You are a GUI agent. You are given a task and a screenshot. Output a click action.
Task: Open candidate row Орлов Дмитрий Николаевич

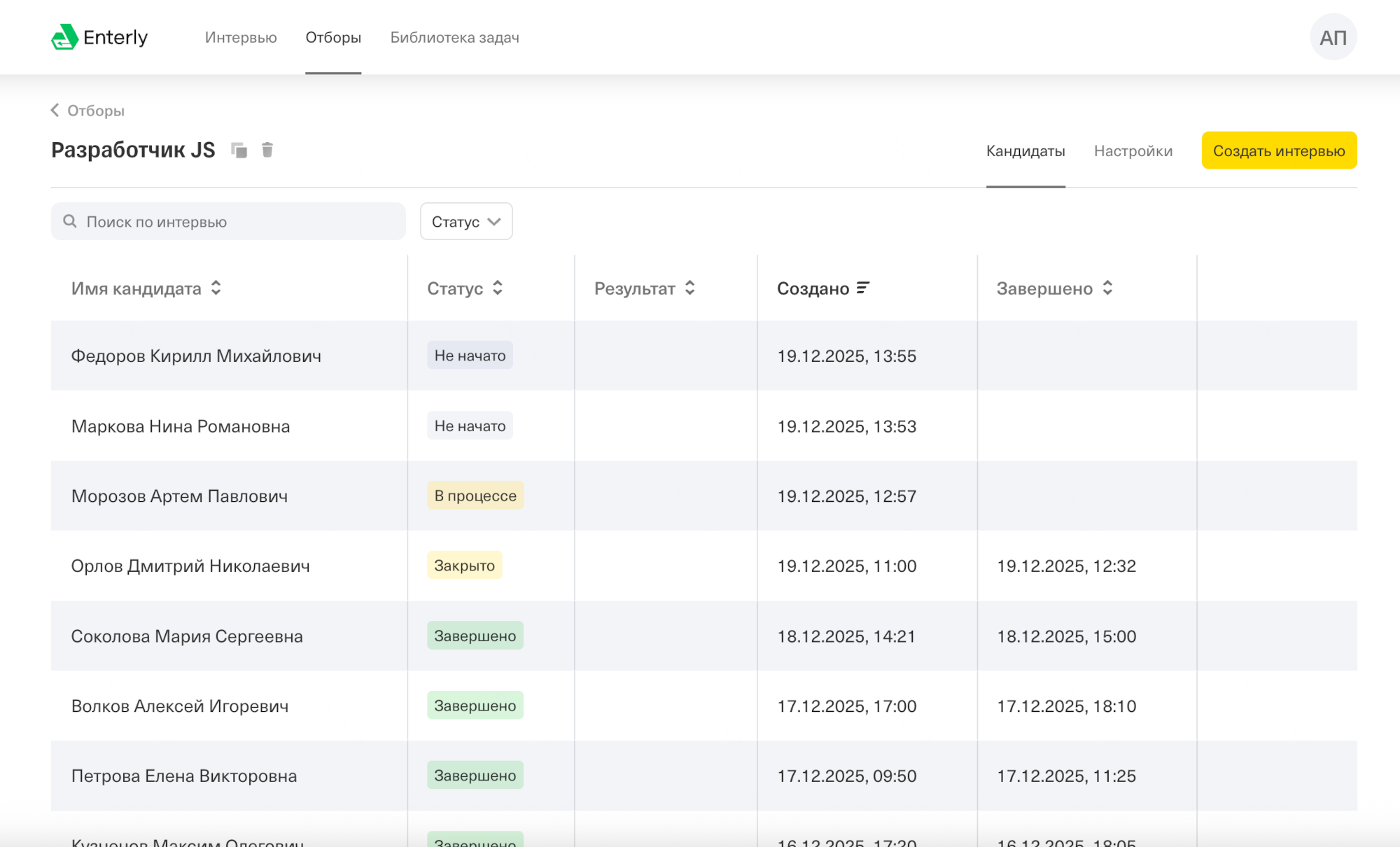click(703, 566)
